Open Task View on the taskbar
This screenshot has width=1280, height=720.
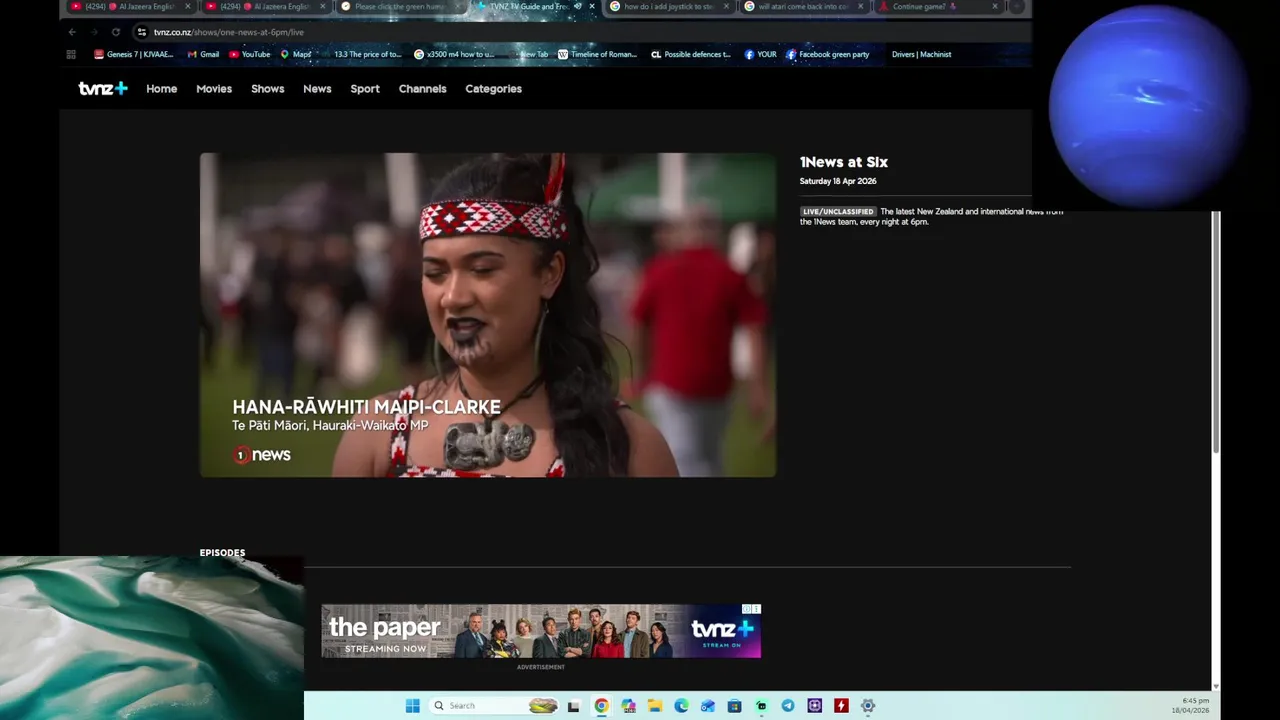point(573,706)
